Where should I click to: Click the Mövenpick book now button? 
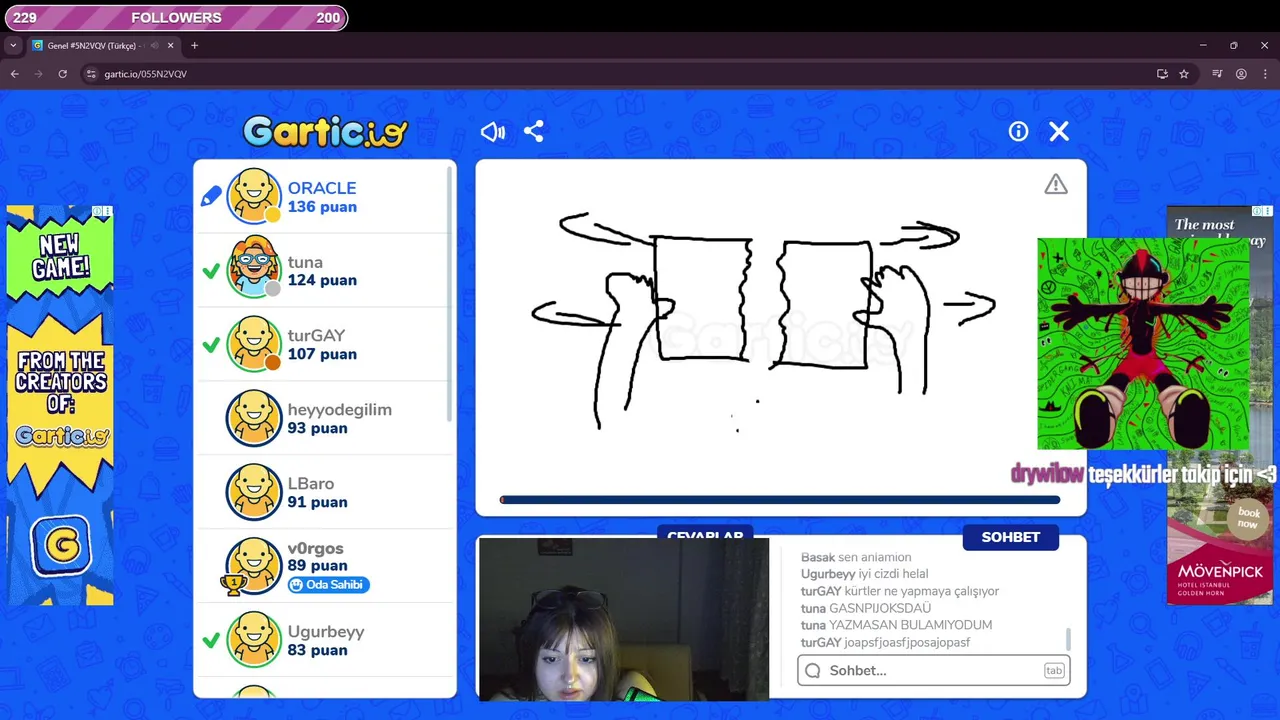pos(1248,518)
